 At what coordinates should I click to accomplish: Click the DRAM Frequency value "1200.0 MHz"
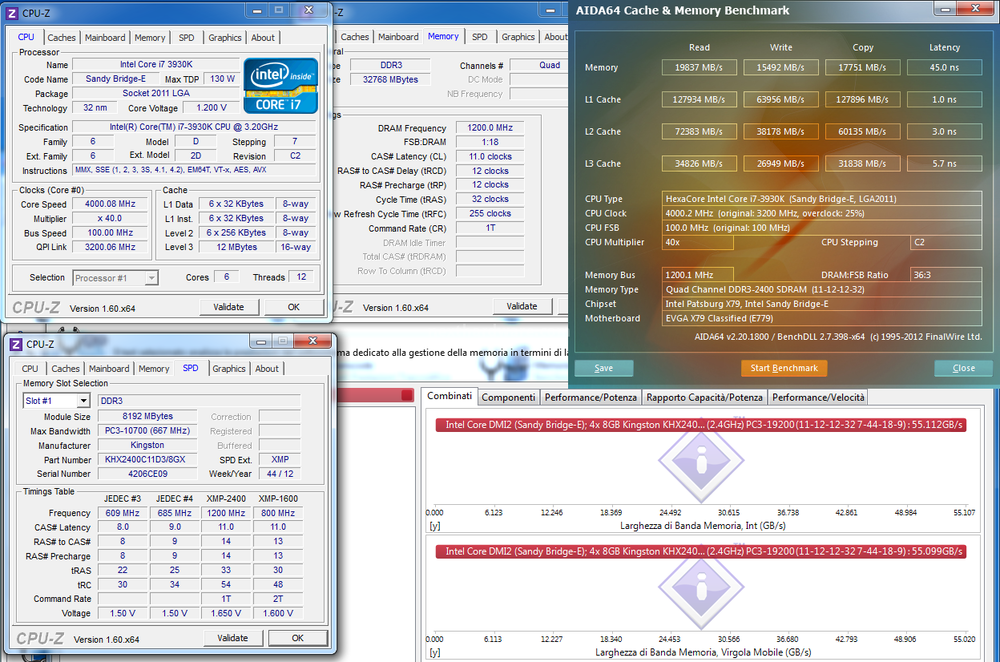(x=490, y=128)
